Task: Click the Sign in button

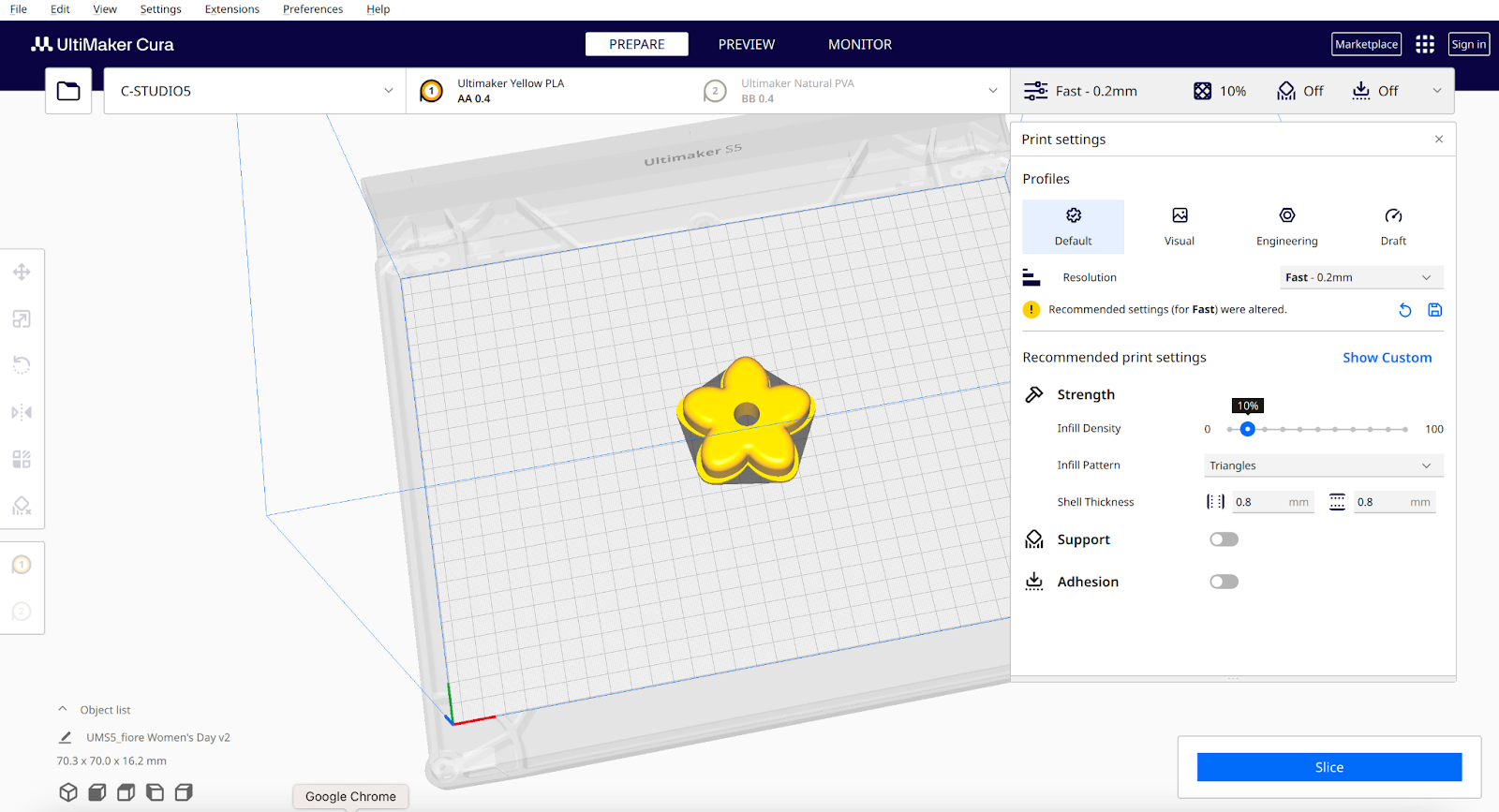Action: pos(1469,44)
